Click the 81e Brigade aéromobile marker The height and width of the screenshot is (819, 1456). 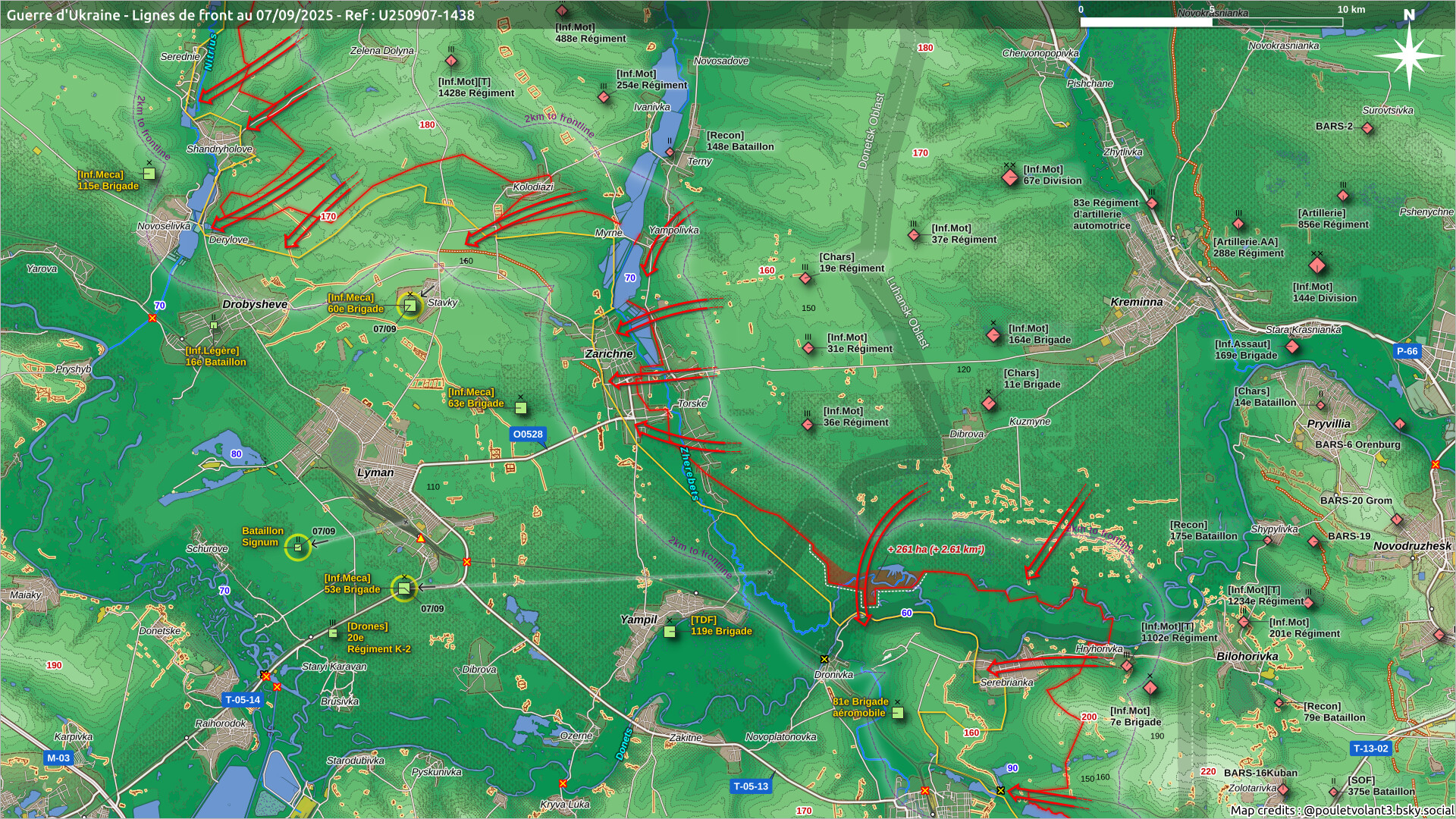(898, 713)
